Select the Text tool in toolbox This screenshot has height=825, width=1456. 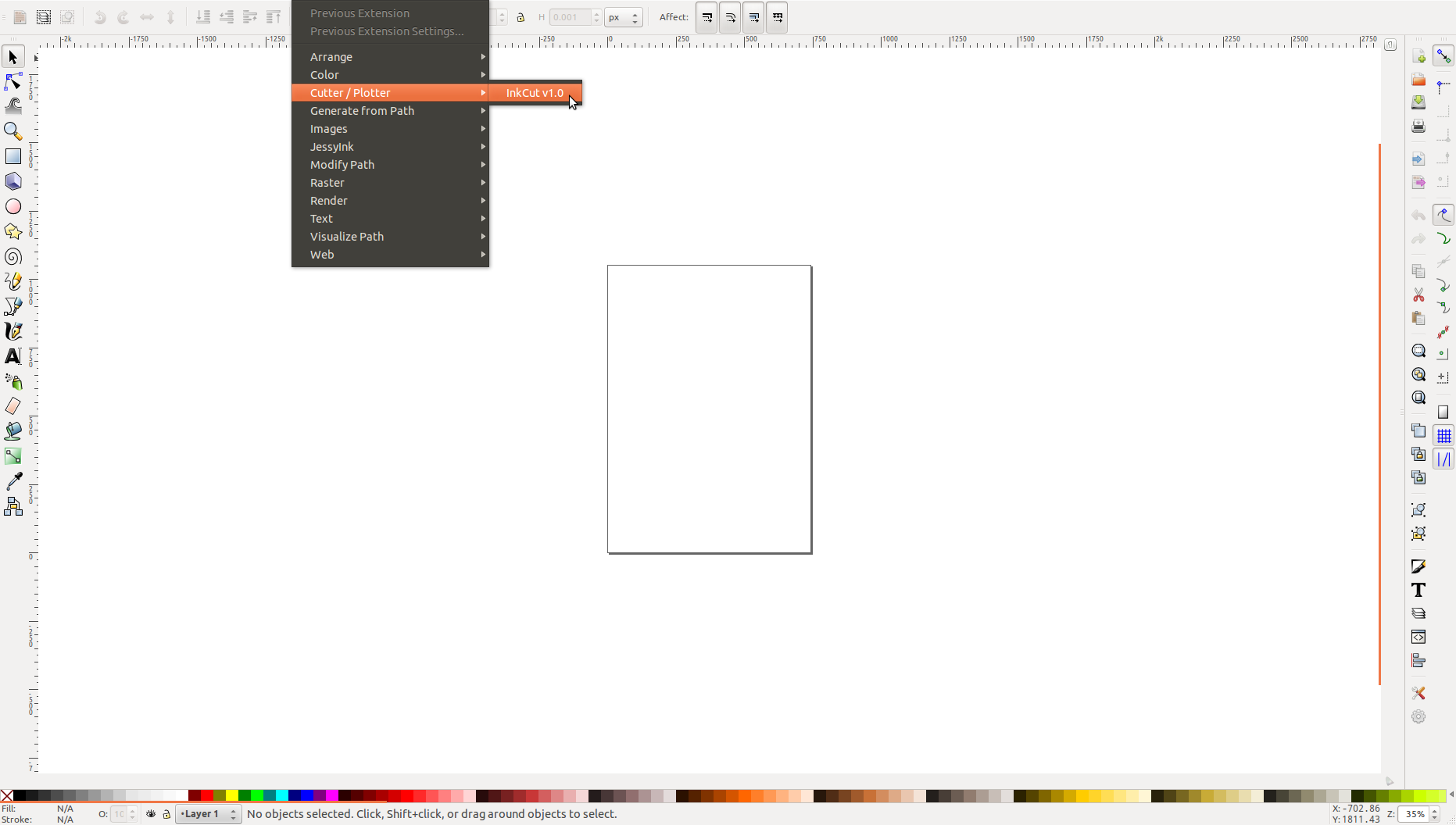click(x=13, y=356)
